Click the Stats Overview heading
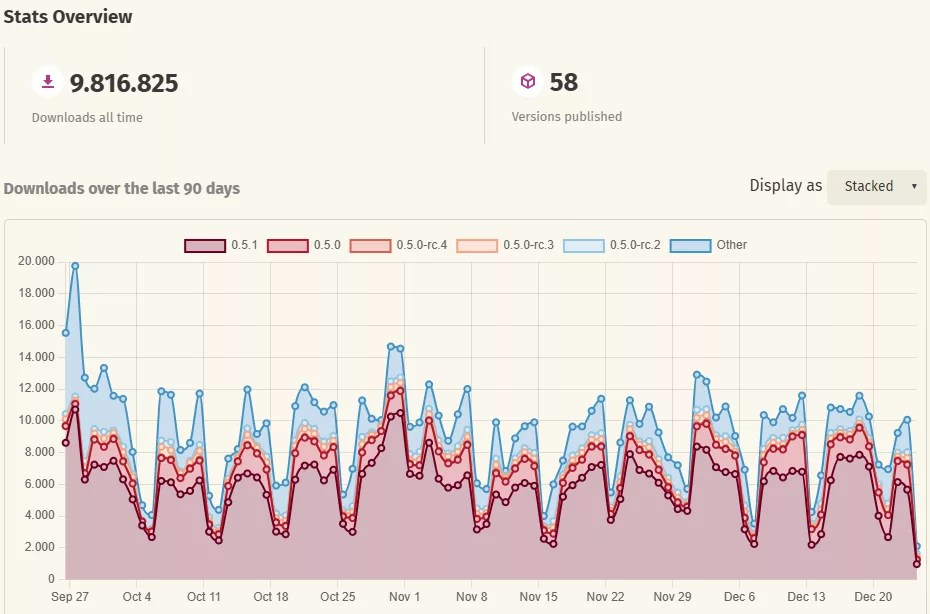 pos(68,17)
